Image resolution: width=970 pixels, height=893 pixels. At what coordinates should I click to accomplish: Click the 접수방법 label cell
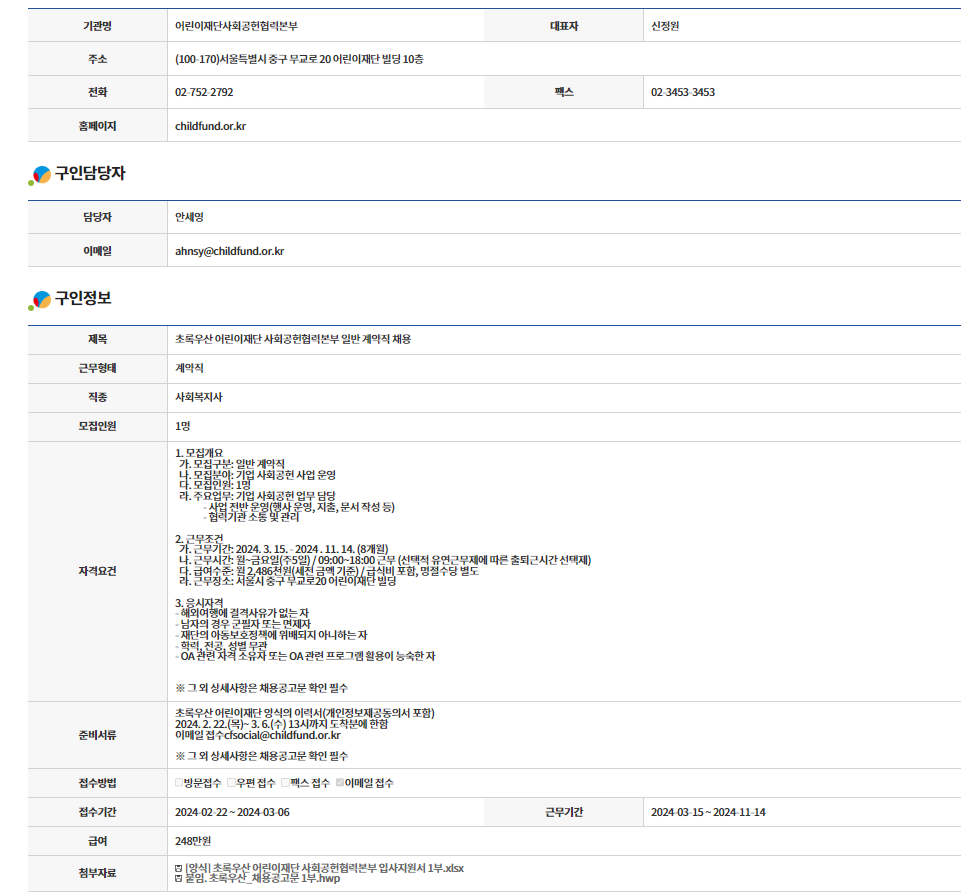pyautogui.click(x=98, y=783)
